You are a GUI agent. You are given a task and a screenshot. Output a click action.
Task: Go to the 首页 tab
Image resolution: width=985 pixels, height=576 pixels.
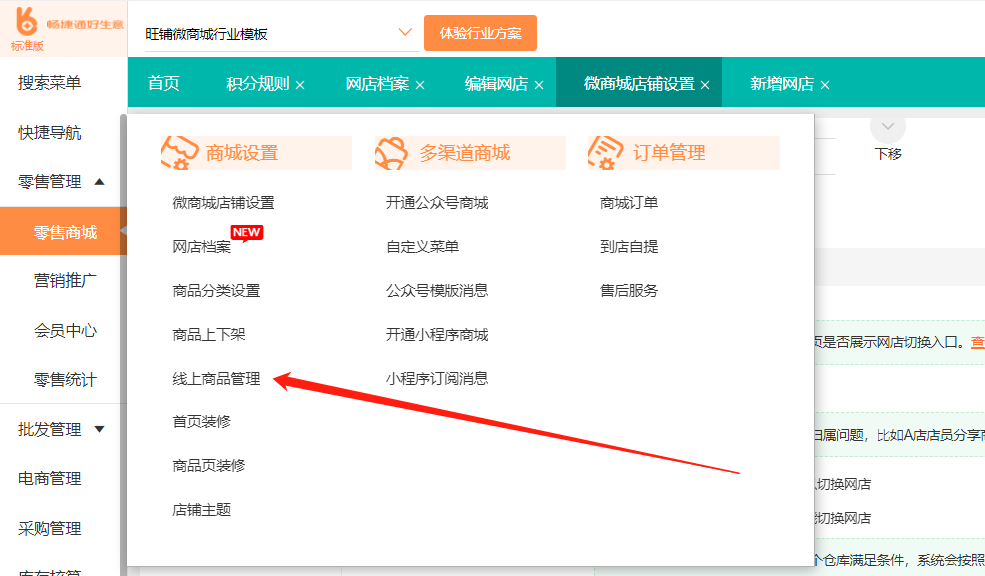click(164, 84)
